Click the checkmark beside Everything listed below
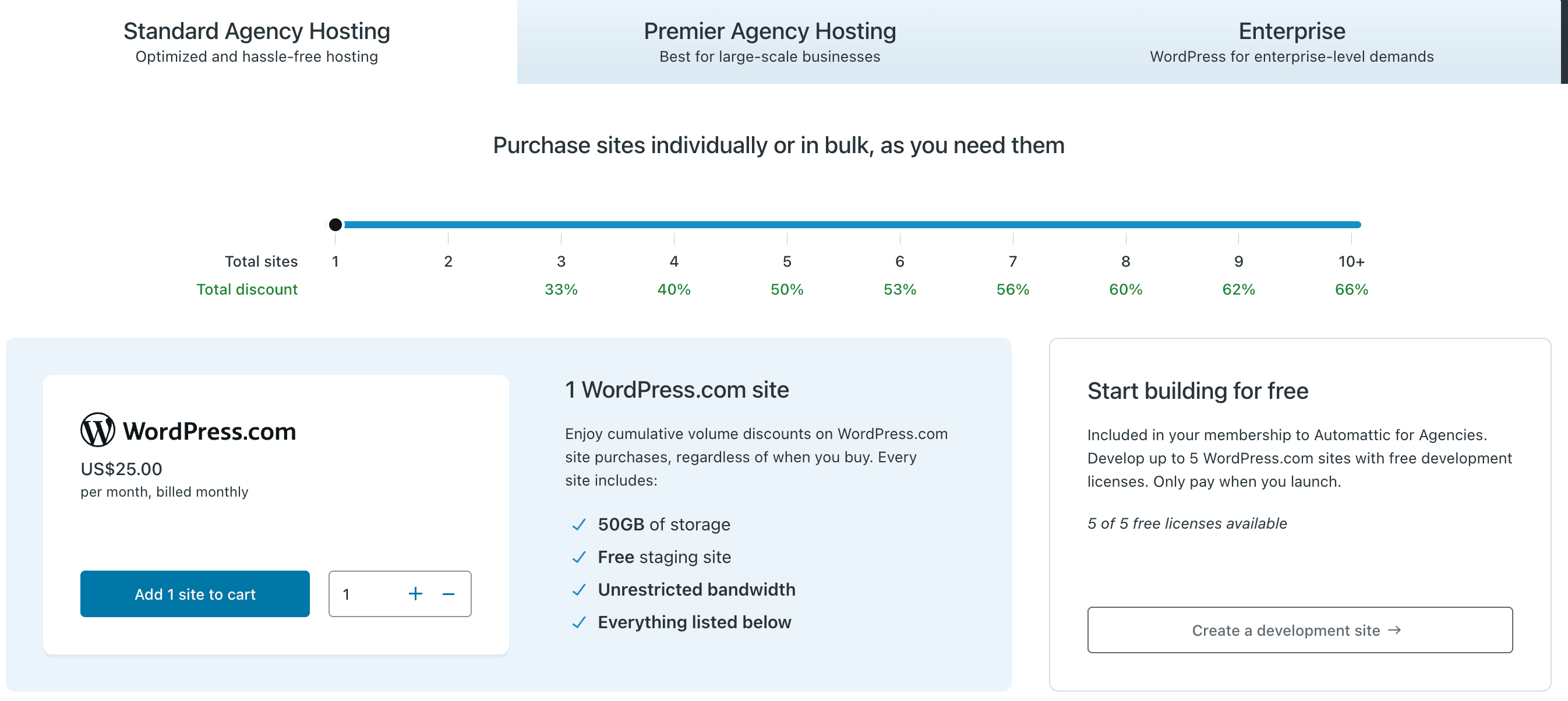Image resolution: width=1568 pixels, height=701 pixels. point(579,622)
